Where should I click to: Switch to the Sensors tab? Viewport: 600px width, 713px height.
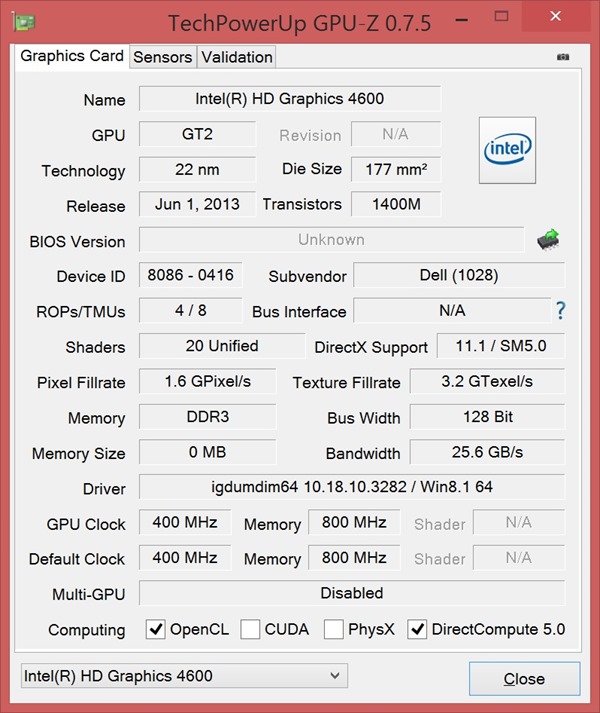tap(162, 57)
